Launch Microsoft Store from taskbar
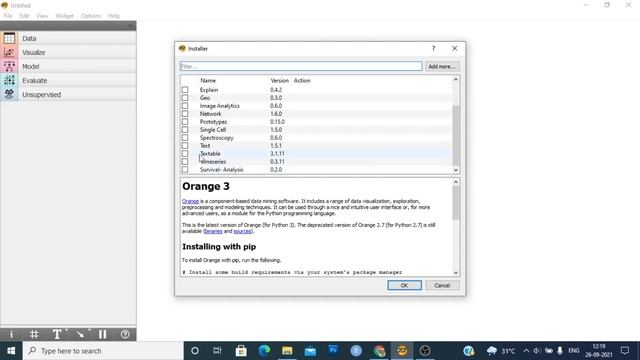The image size is (640, 360). tap(241, 351)
